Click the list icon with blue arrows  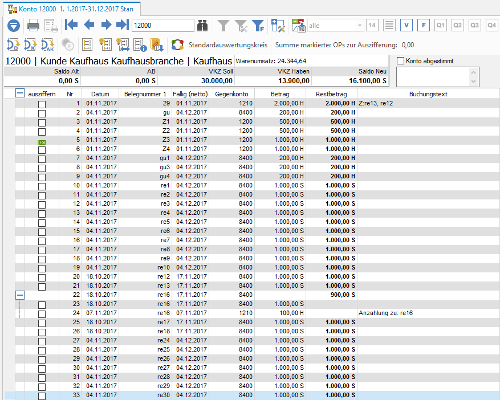(x=123, y=45)
